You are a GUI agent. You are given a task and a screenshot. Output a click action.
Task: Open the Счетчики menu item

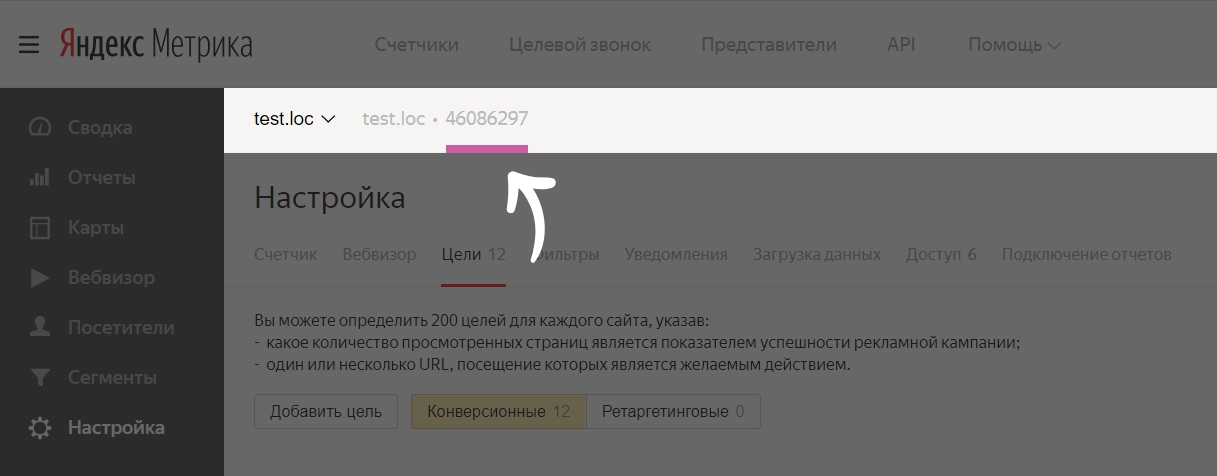(416, 45)
